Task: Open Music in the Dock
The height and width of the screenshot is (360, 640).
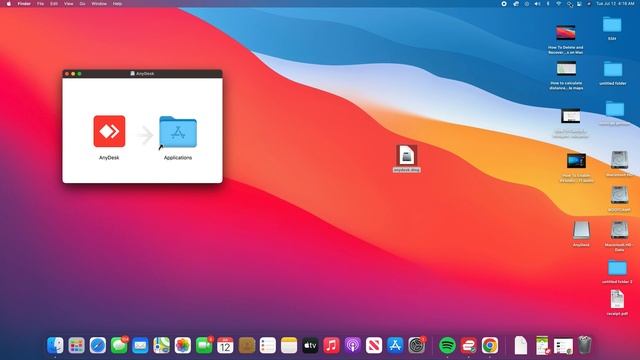Action: click(x=331, y=346)
